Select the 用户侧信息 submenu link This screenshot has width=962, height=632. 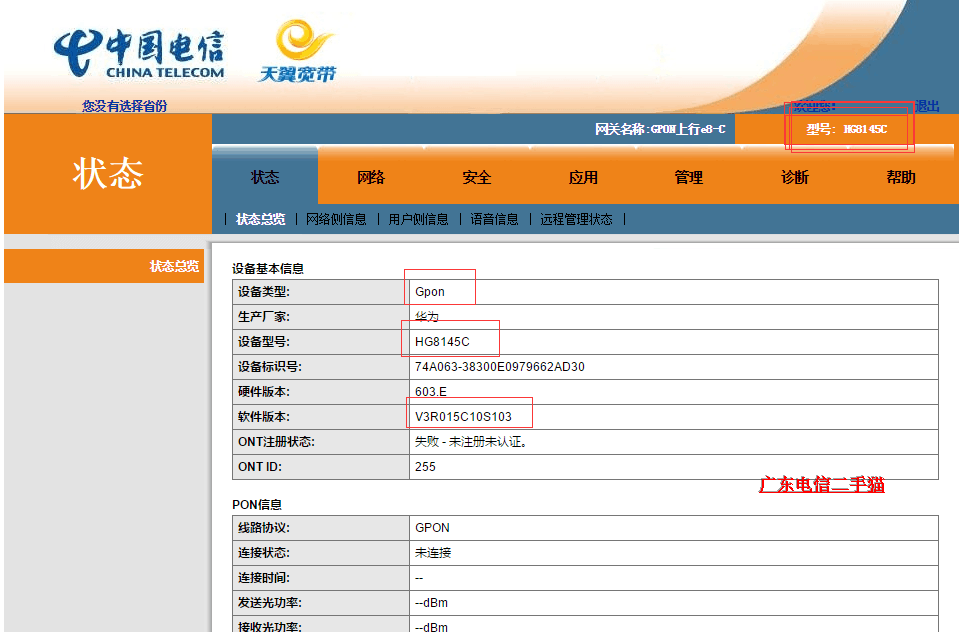click(x=418, y=219)
